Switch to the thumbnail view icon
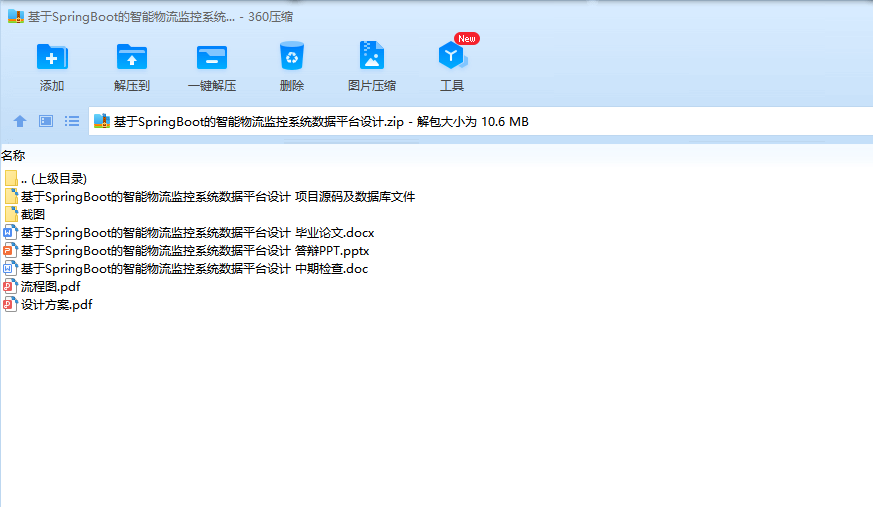This screenshot has width=873, height=507. tap(46, 121)
